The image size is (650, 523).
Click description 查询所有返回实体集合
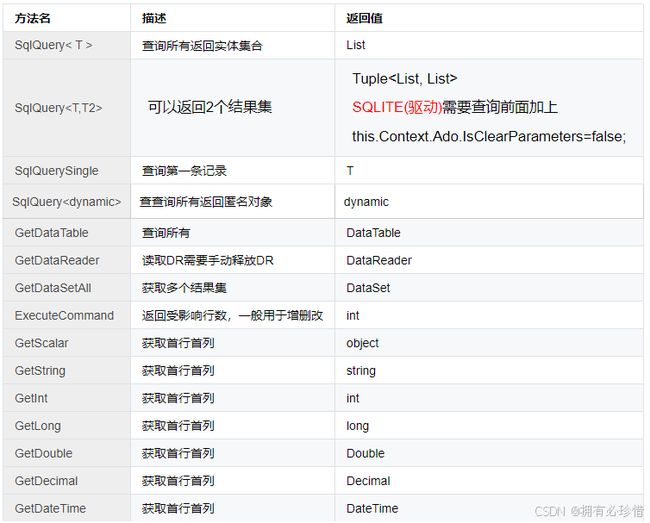(202, 45)
